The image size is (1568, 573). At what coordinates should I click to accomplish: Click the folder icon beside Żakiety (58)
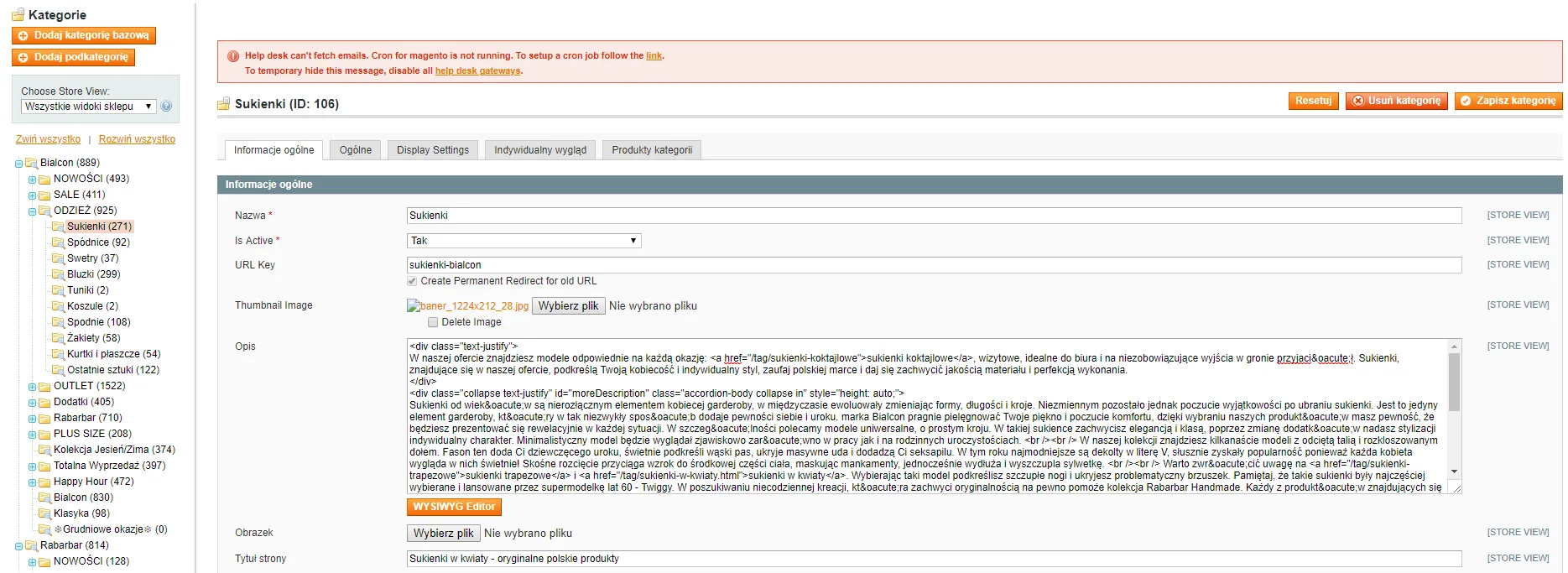click(x=58, y=338)
